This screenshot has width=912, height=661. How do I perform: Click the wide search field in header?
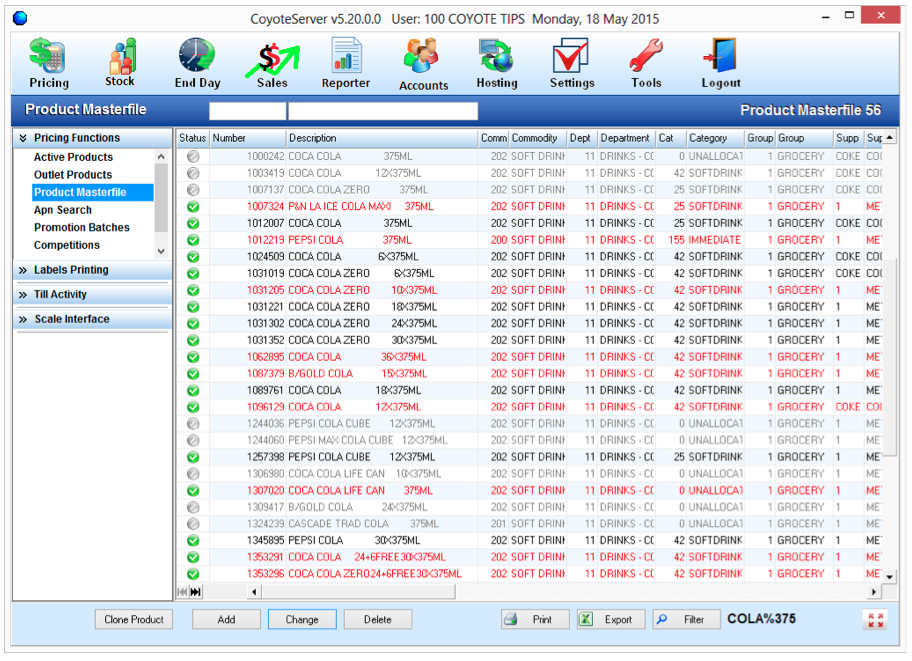pyautogui.click(x=383, y=111)
